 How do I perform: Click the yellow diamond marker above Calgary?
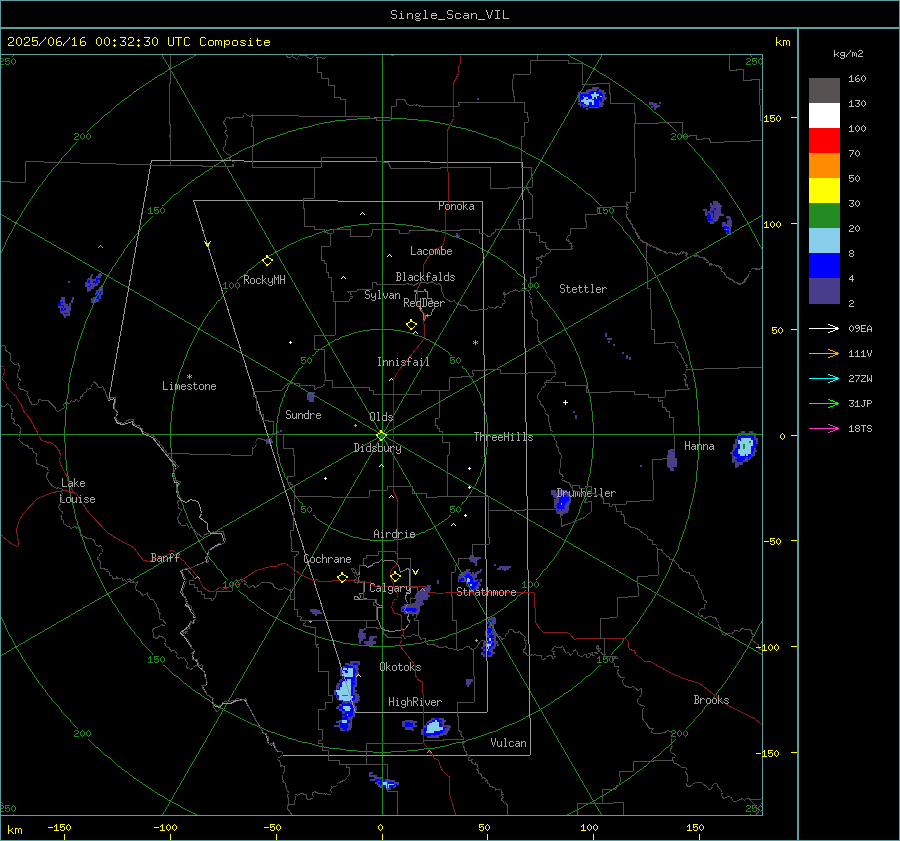(395, 576)
